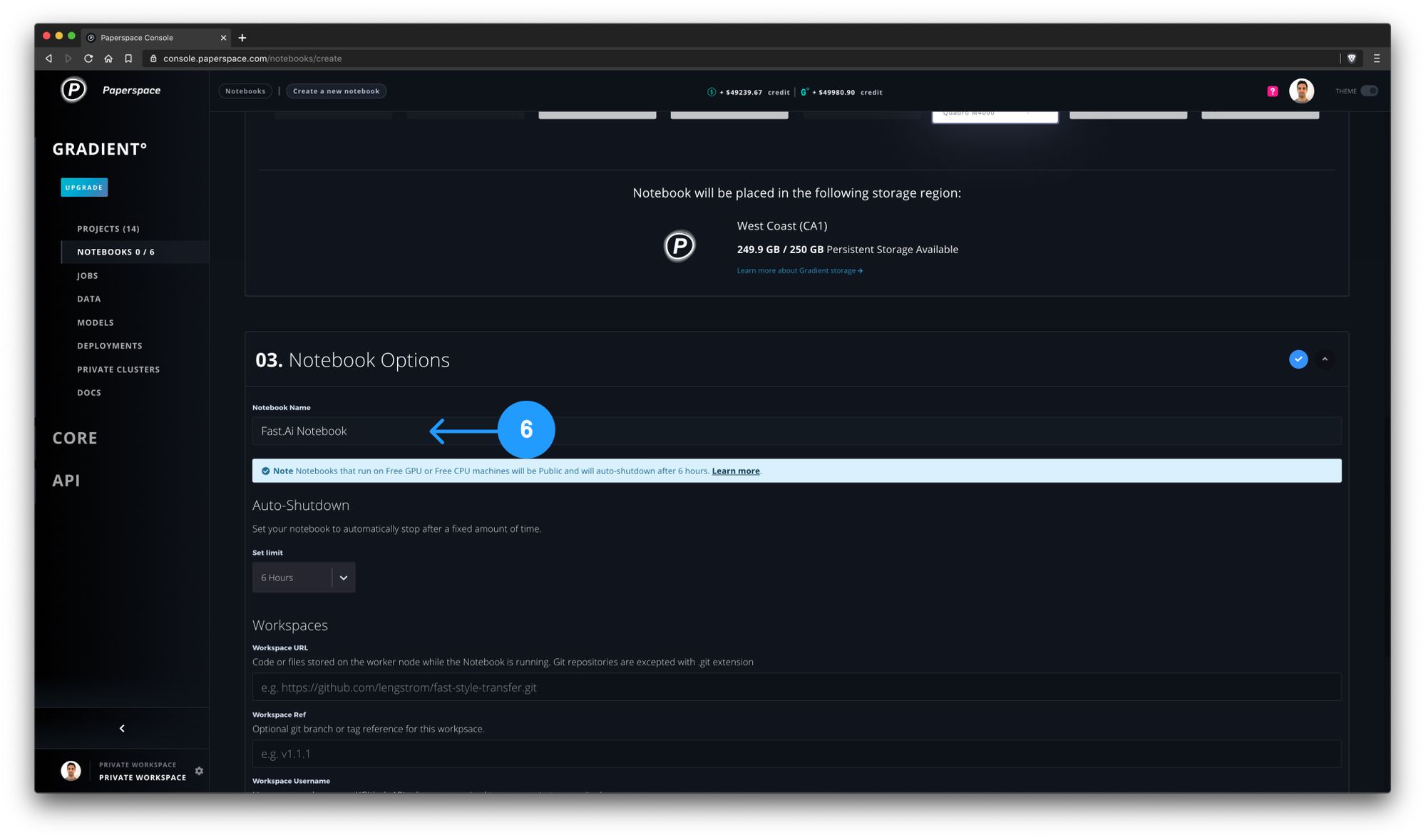Click the Paperspace logo icon in header

[73, 90]
